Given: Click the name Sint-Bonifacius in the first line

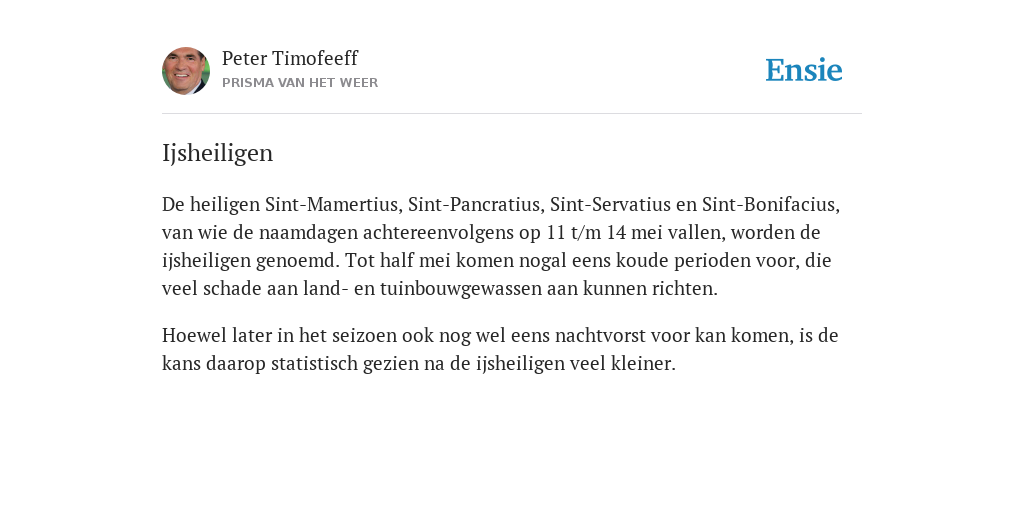Looking at the screenshot, I should pyautogui.click(x=771, y=204).
